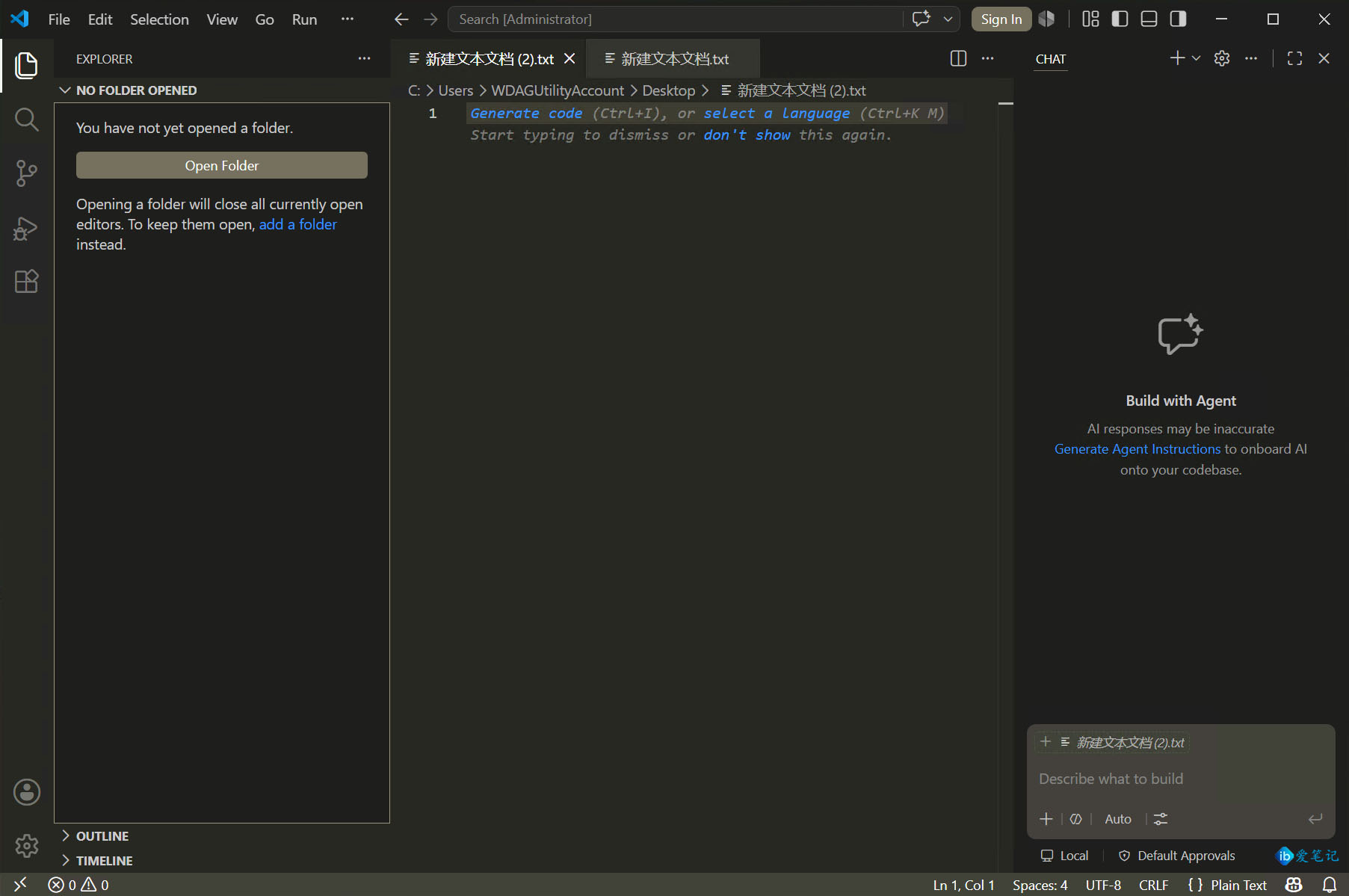The width and height of the screenshot is (1349, 896).
Task: Click the Sign In button
Action: 1001,19
